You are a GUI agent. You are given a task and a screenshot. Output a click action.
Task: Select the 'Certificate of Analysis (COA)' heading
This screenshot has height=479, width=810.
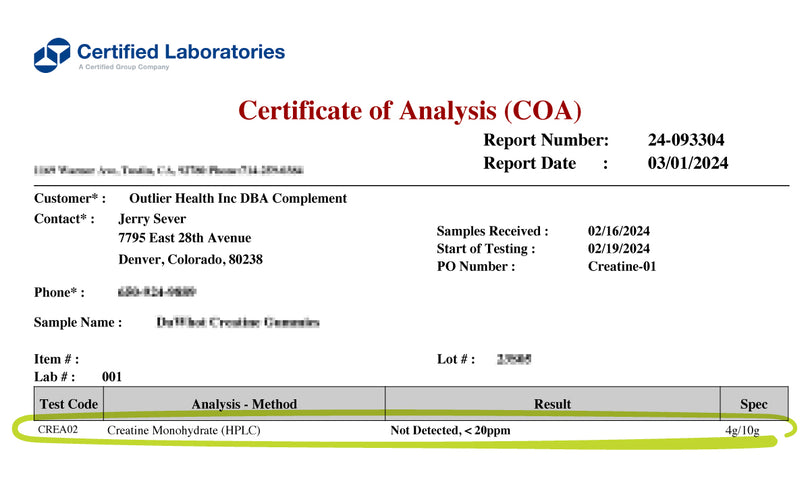coord(410,111)
